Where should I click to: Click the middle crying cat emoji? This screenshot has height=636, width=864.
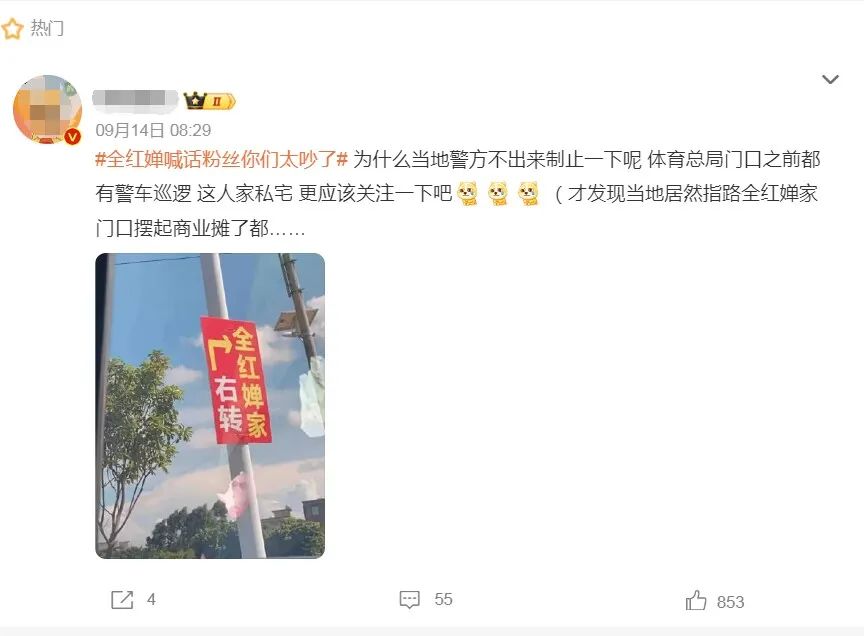coord(498,194)
